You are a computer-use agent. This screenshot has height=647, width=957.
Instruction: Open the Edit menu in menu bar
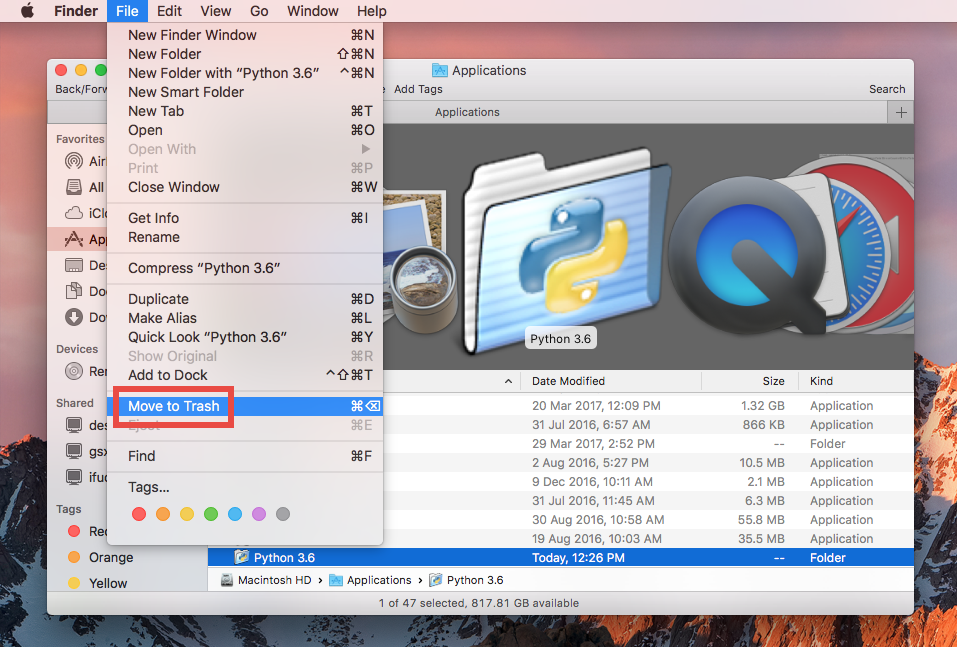click(x=169, y=12)
